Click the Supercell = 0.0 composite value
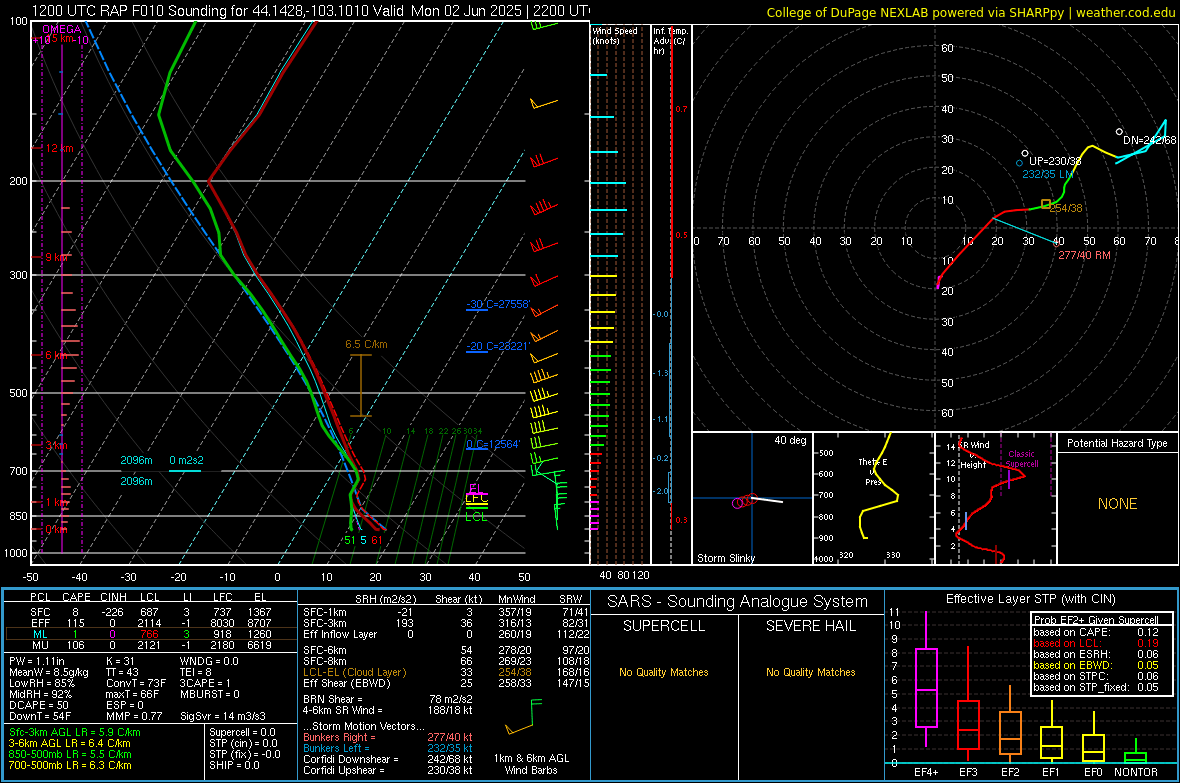Image resolution: width=1180 pixels, height=783 pixels. click(242, 732)
